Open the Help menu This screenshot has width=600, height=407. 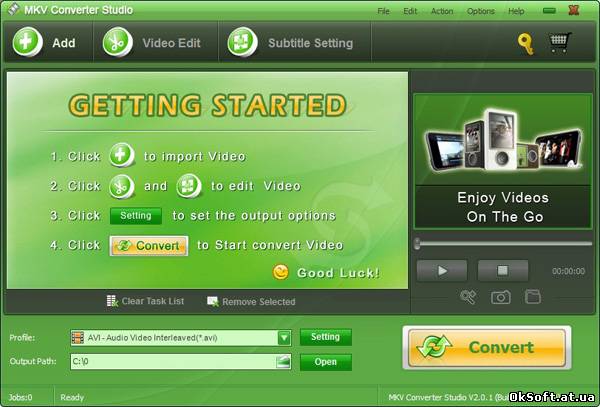[516, 11]
